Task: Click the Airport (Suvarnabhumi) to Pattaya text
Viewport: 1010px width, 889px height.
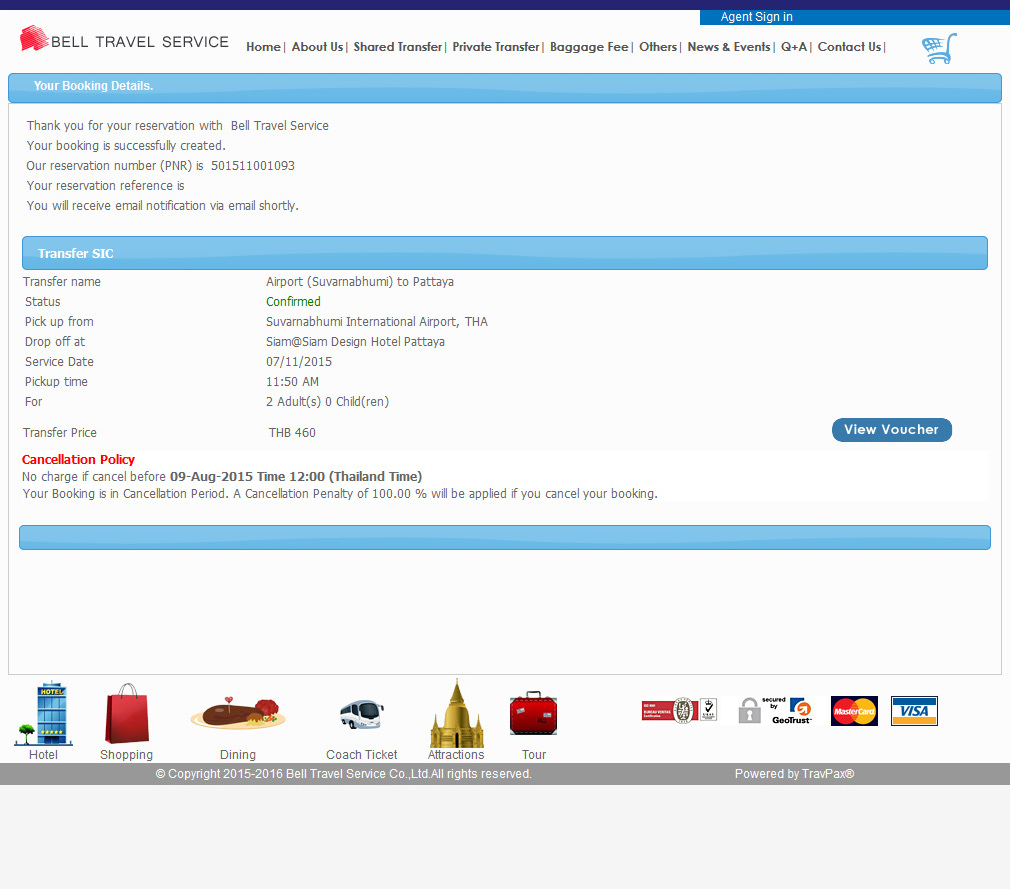Action: (x=359, y=282)
